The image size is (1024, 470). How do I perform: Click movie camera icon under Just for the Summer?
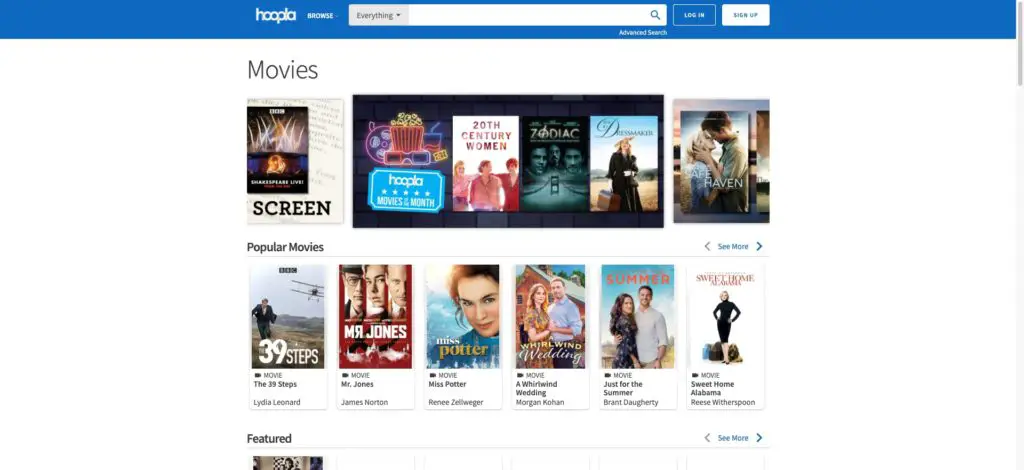(607, 375)
